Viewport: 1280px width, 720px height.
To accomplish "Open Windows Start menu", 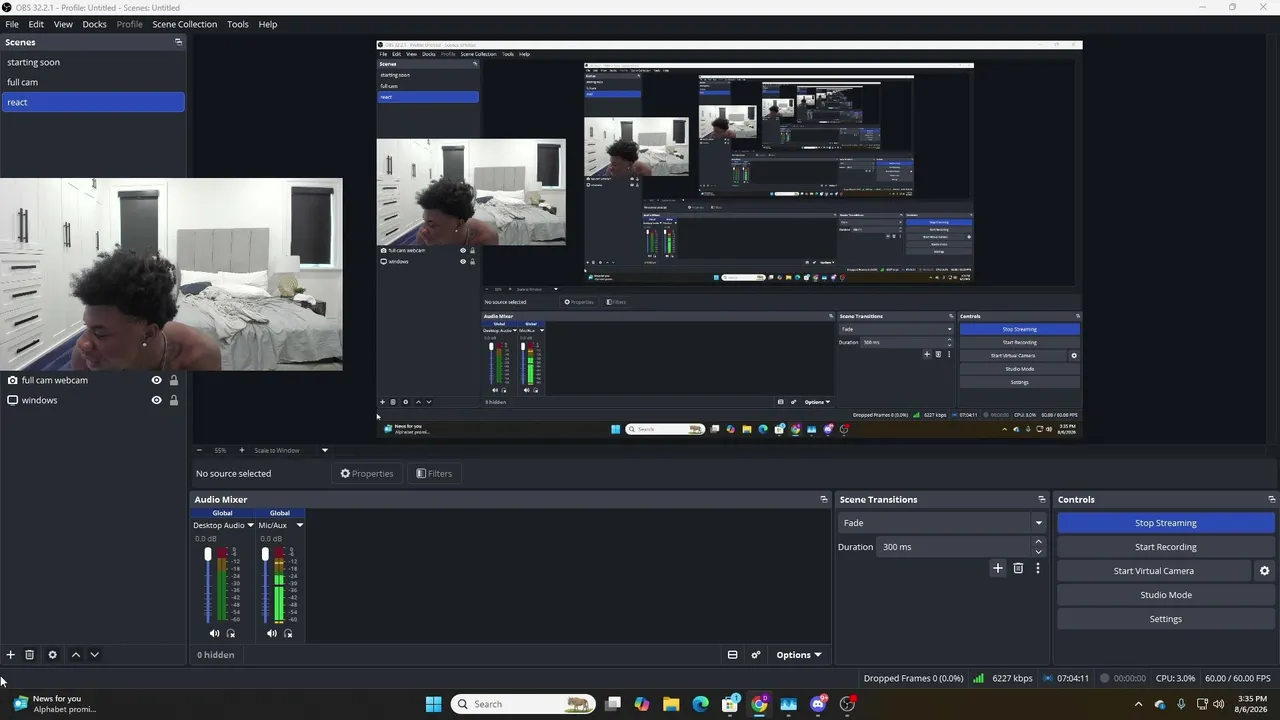I will point(433,704).
